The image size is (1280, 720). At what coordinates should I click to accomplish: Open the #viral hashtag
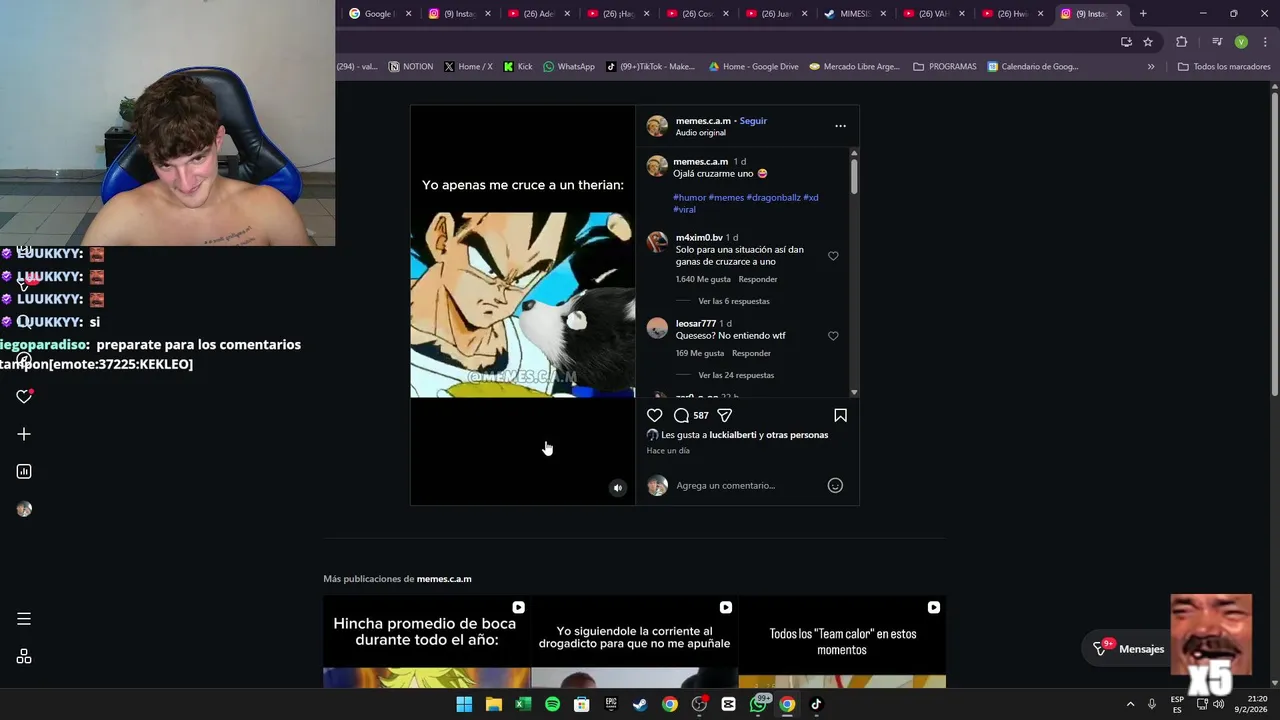point(684,210)
